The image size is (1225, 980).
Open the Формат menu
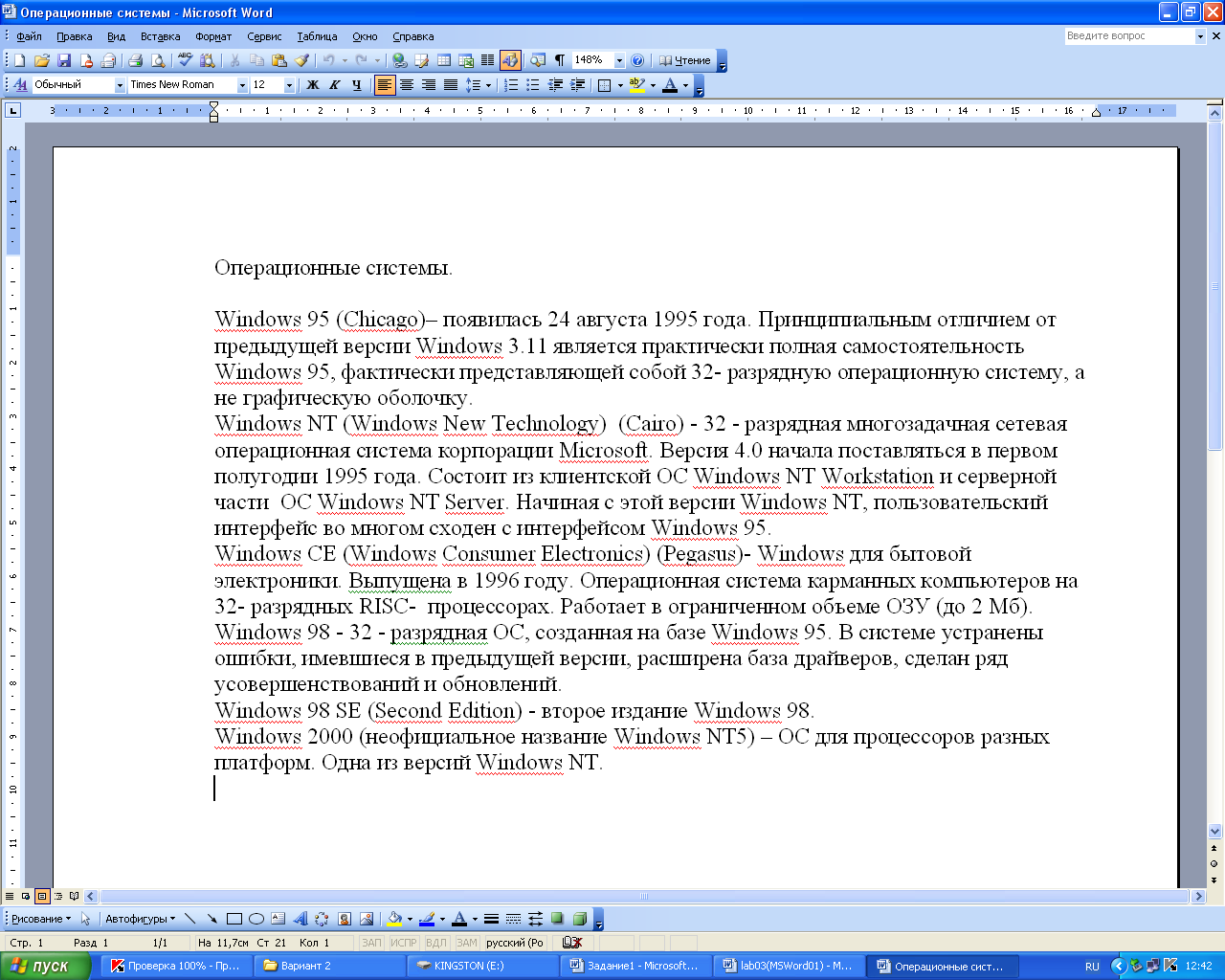213,36
